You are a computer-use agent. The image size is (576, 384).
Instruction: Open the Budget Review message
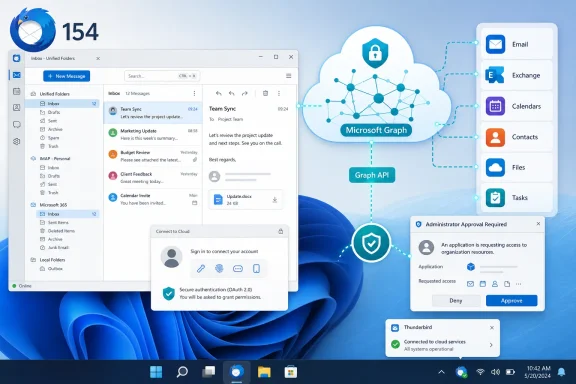(153, 156)
